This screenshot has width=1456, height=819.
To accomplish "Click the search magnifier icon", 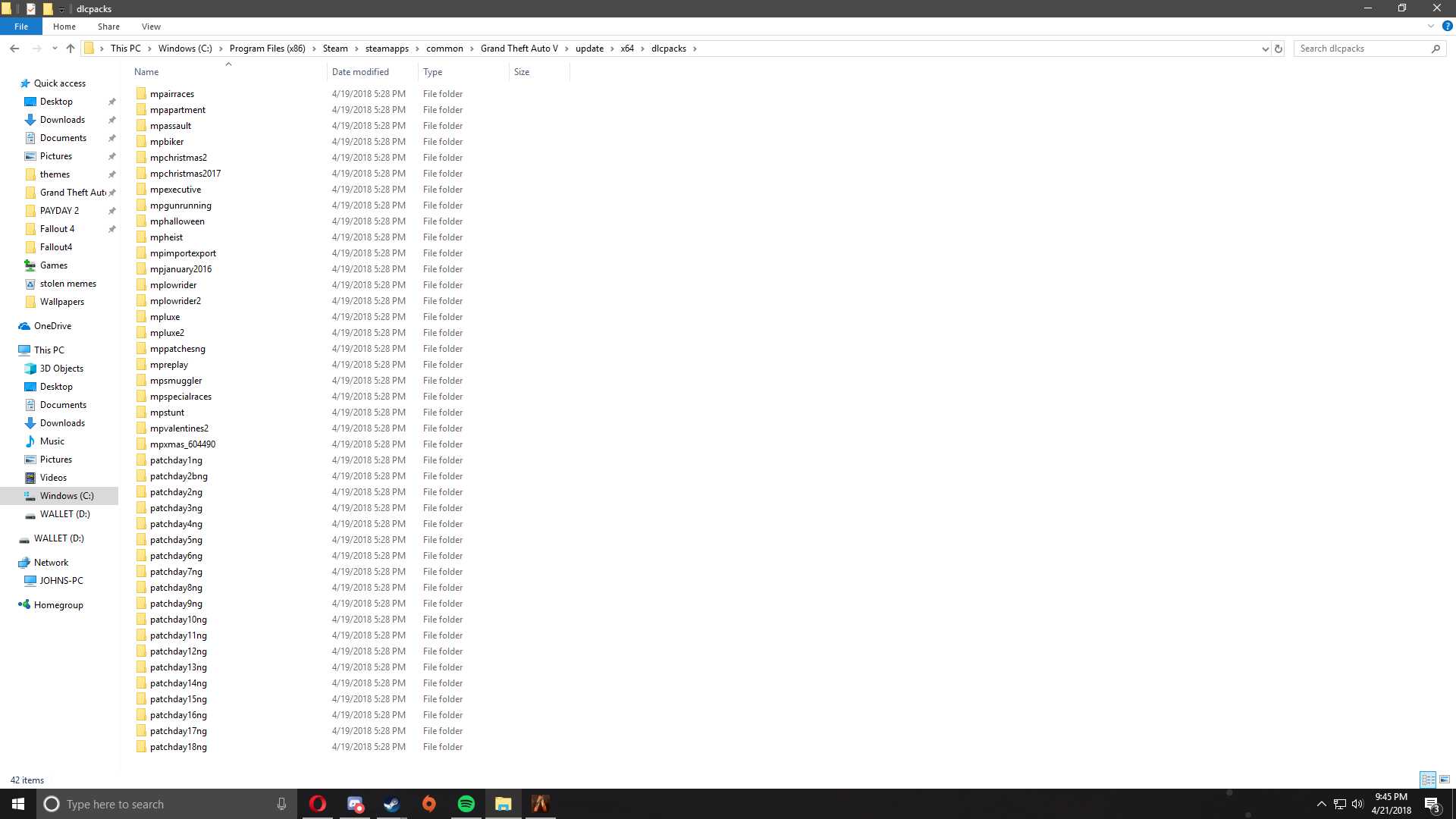I will (1436, 49).
